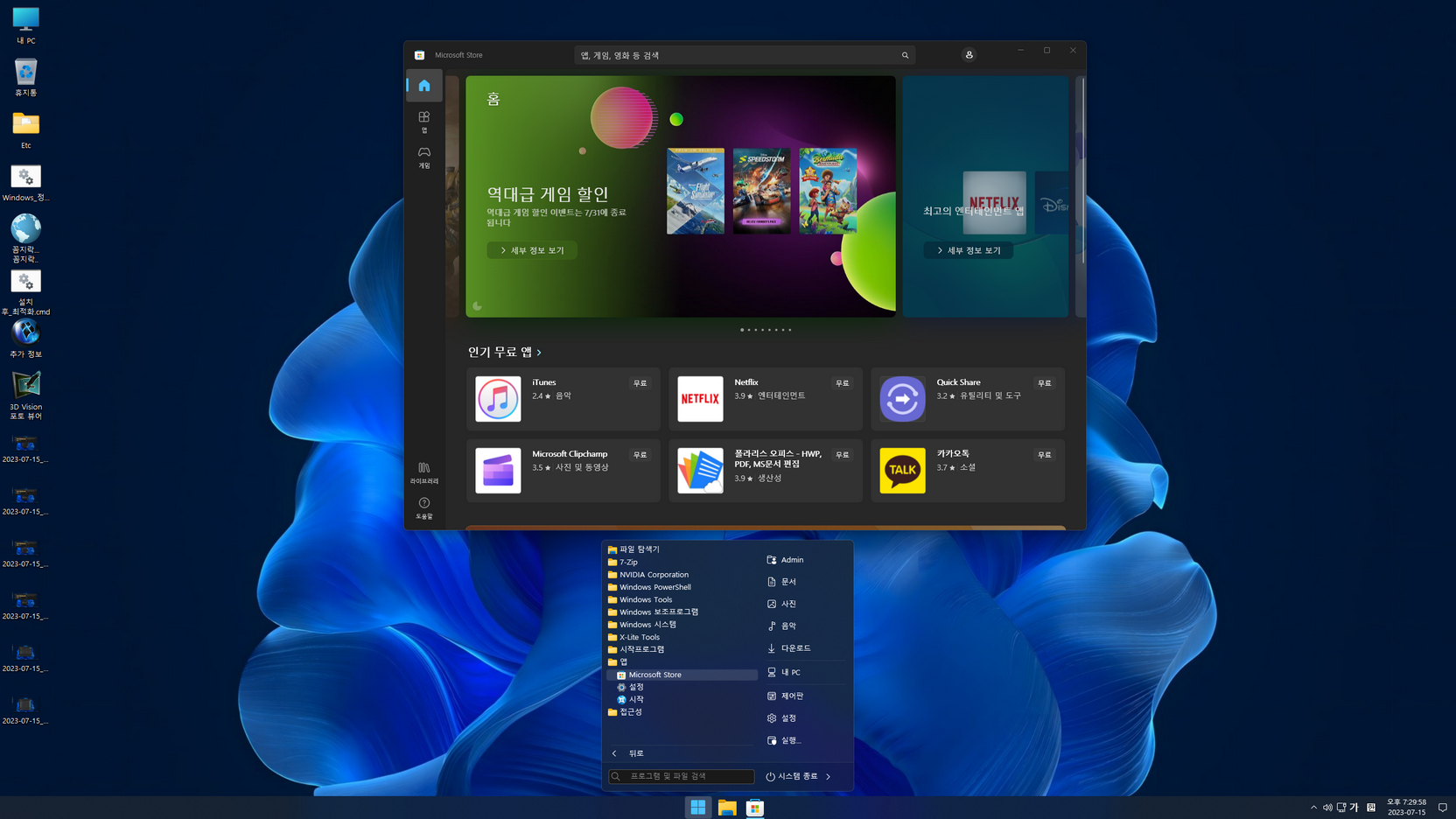1456x819 pixels.
Task: Click the Windows Start button on taskbar
Action: tap(698, 808)
